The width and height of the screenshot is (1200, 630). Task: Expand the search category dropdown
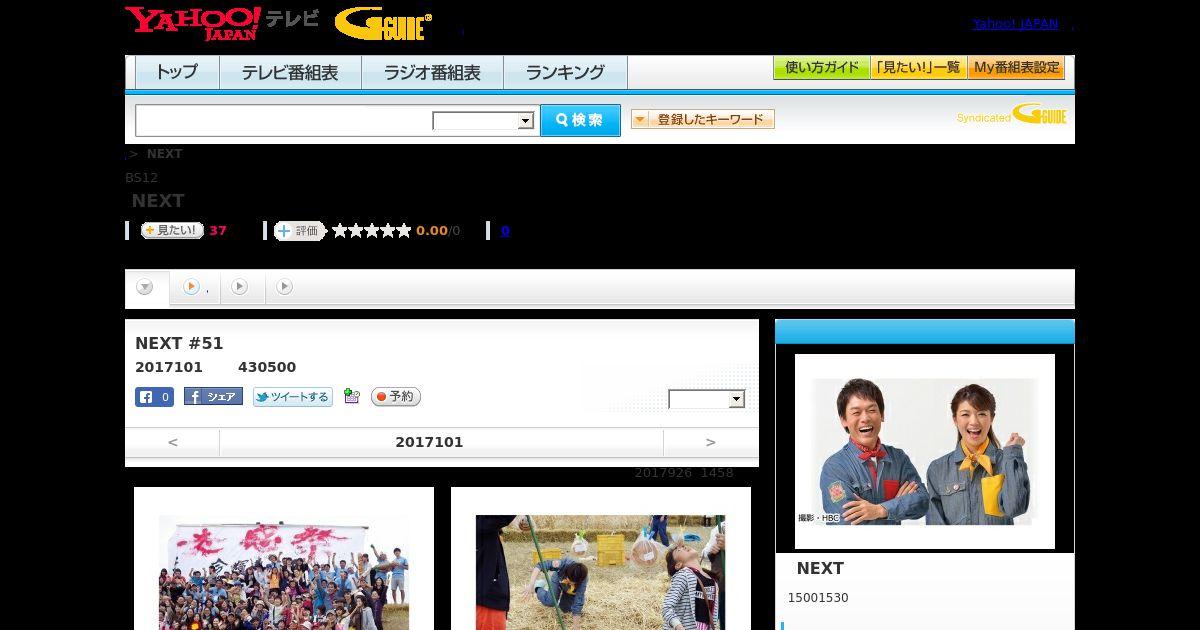click(x=483, y=121)
